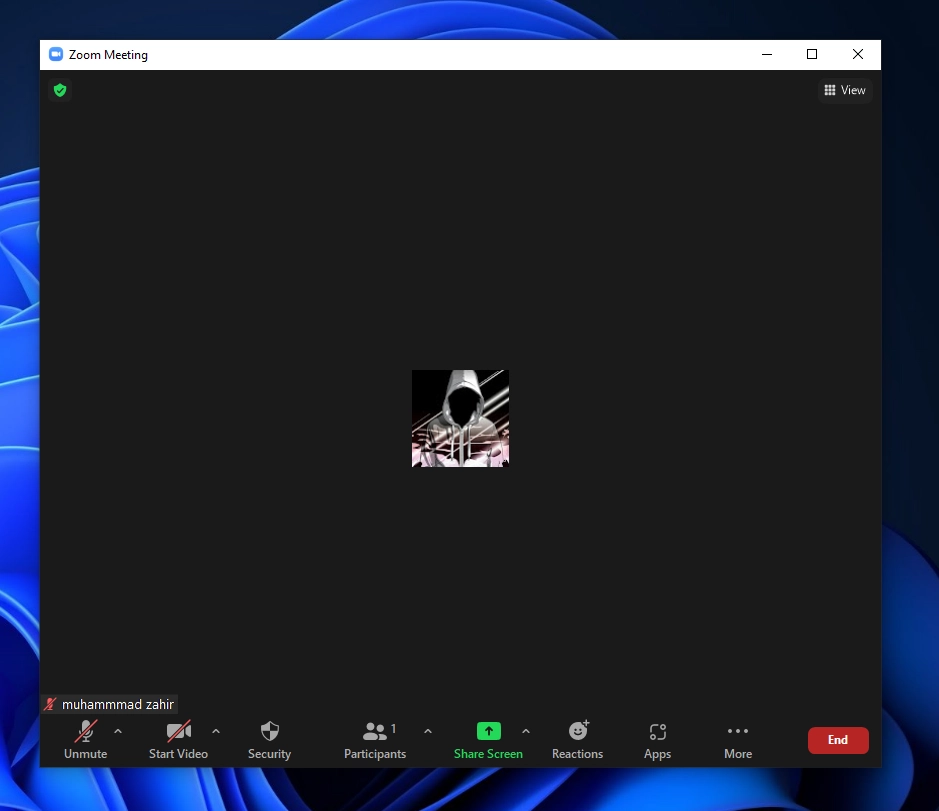Click the muhammmad zahir name label
Screen dimensions: 939x811
(117, 704)
